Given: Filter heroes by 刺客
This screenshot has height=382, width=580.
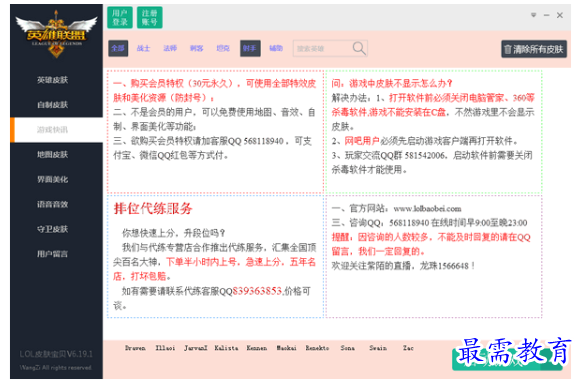Looking at the screenshot, I should (196, 48).
